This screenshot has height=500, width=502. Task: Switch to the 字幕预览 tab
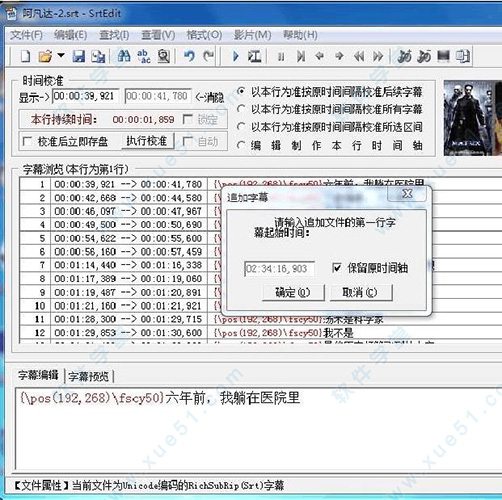click(89, 376)
